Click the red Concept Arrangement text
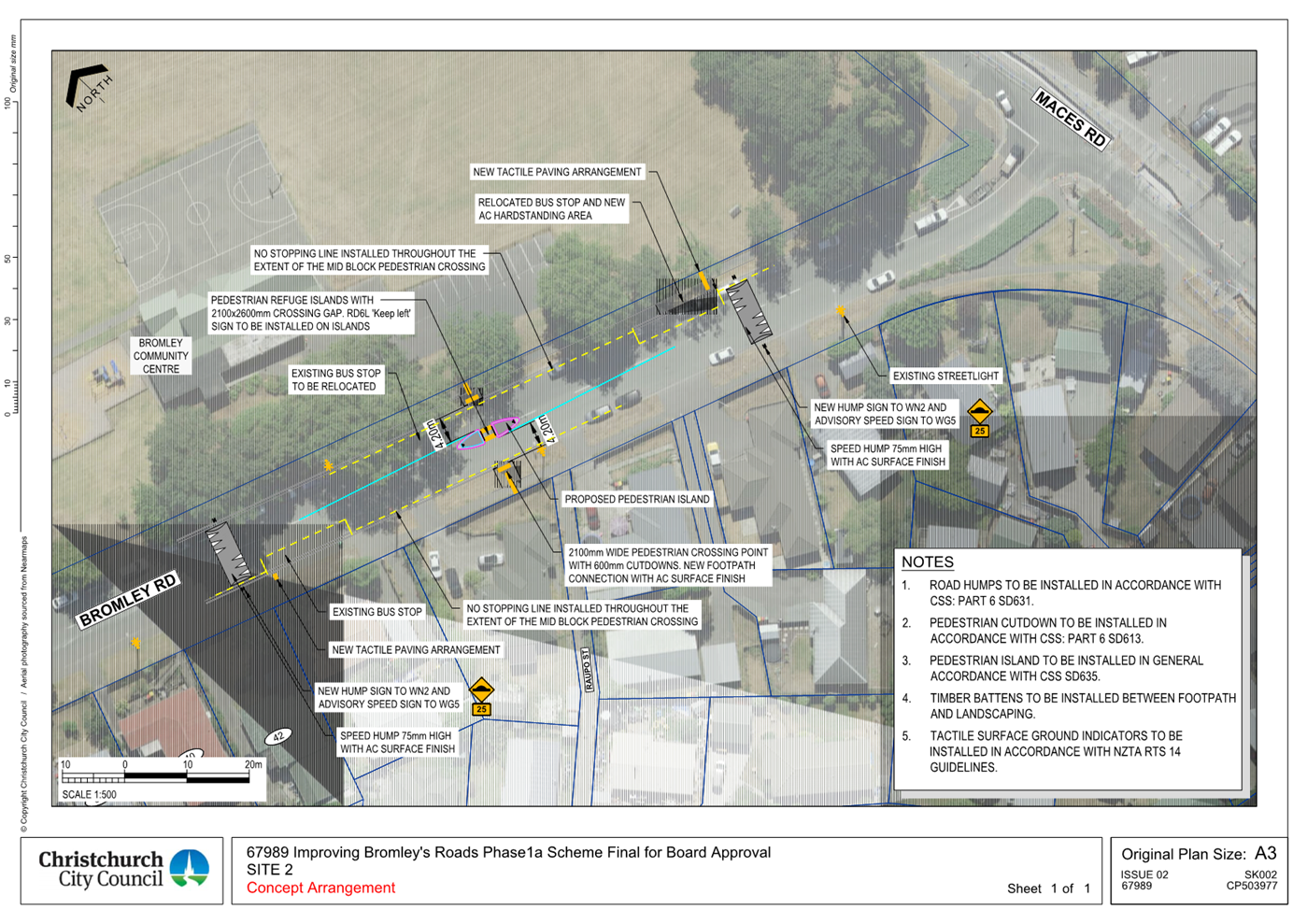1307x924 pixels. (x=320, y=888)
